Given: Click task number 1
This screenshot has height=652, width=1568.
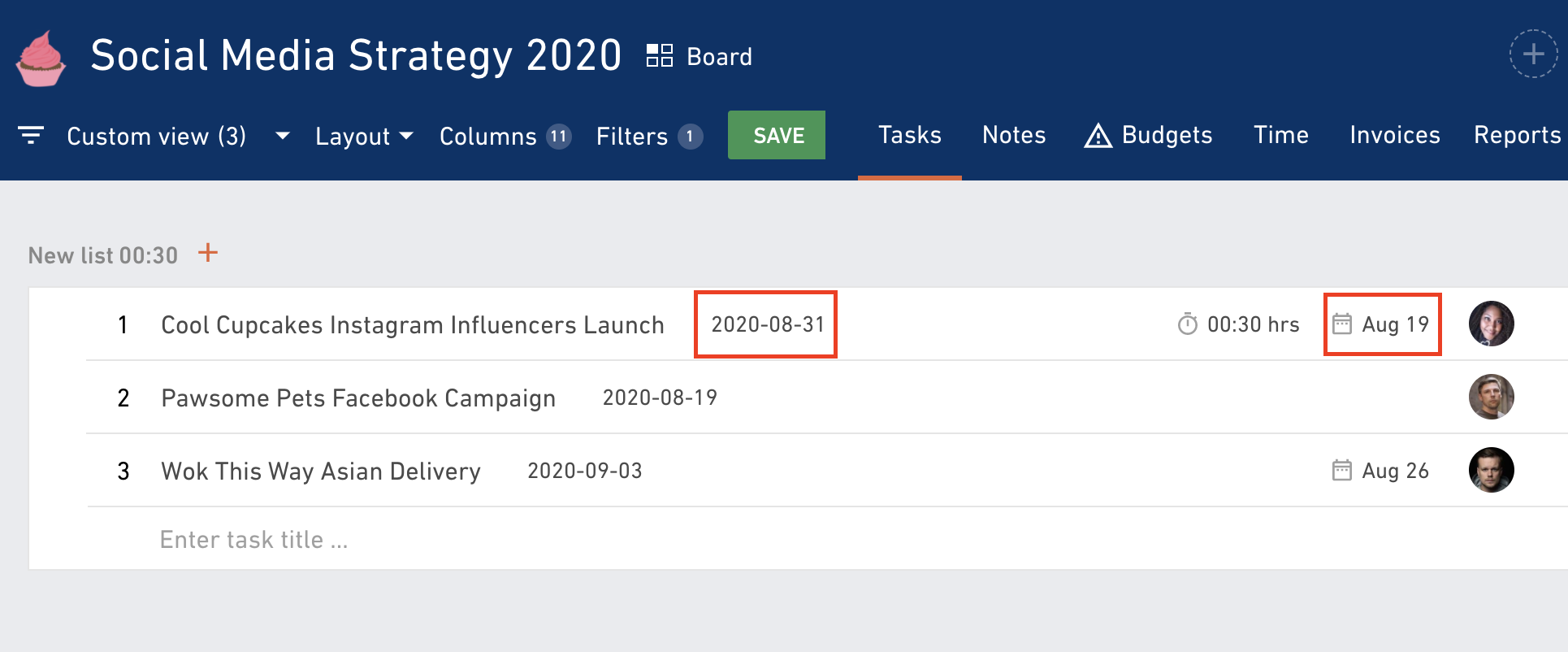Looking at the screenshot, I should (x=123, y=325).
